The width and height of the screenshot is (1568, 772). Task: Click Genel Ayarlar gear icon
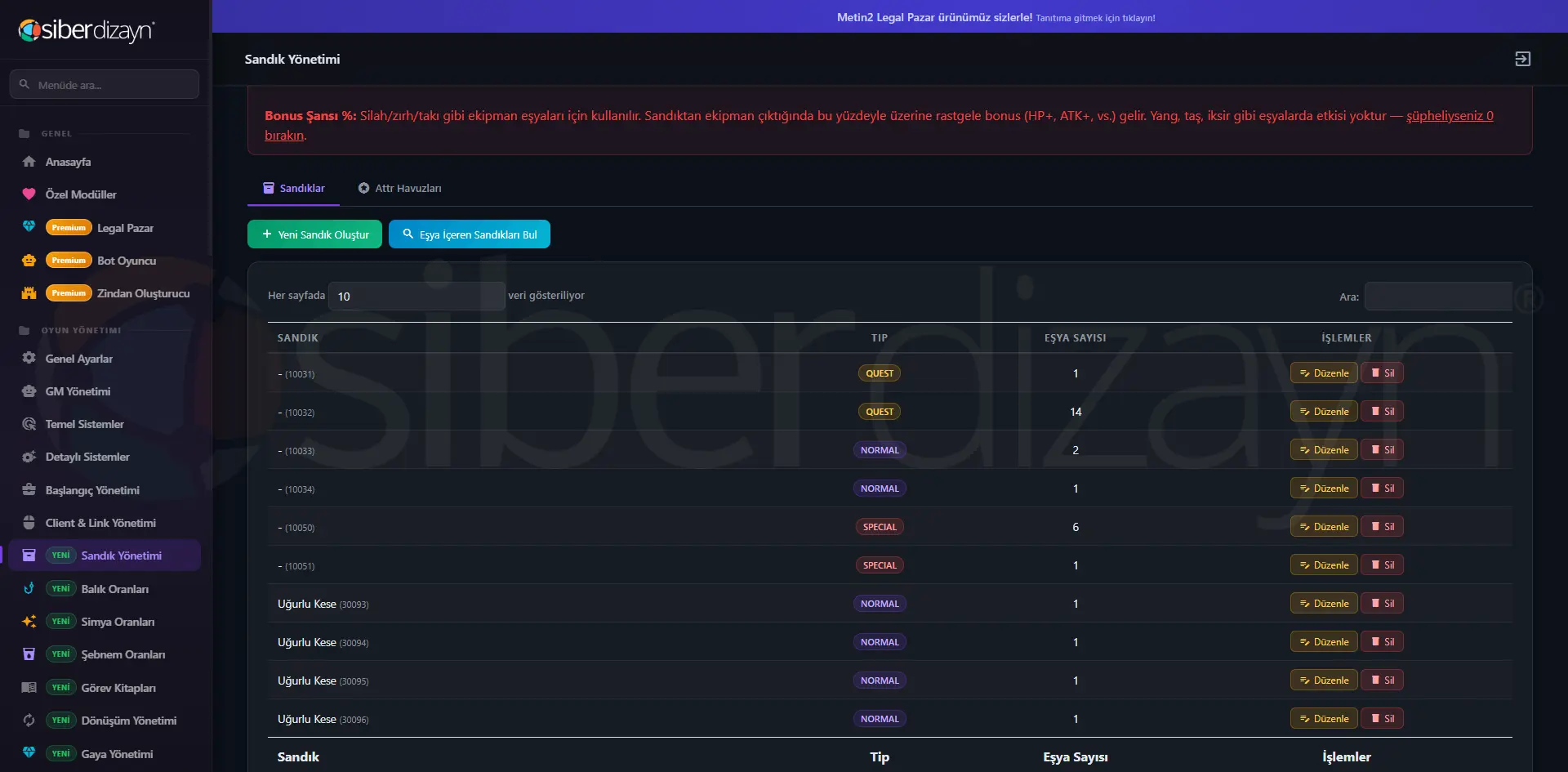(x=29, y=359)
